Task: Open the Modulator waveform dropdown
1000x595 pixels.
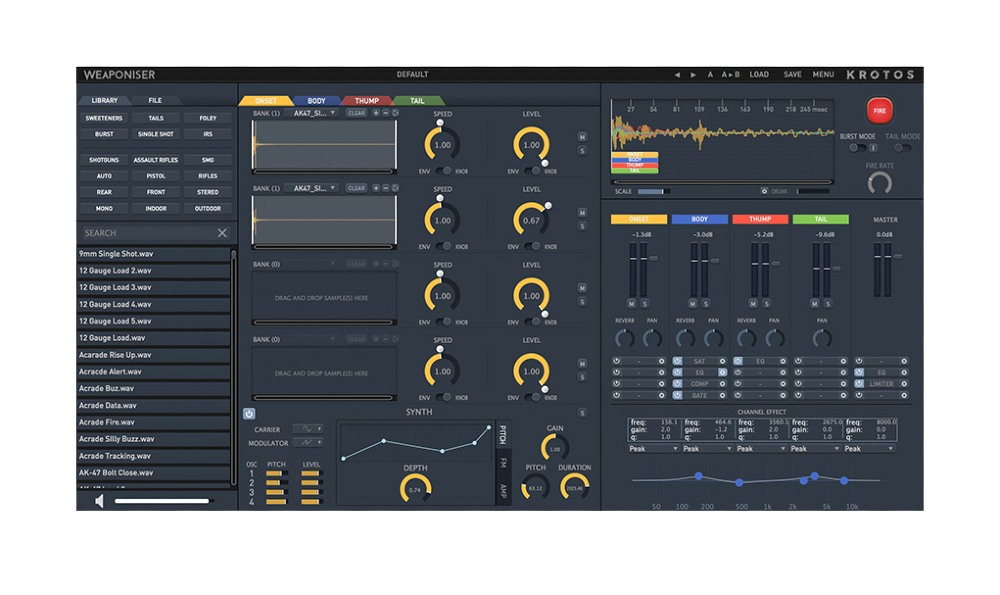Action: pyautogui.click(x=308, y=443)
